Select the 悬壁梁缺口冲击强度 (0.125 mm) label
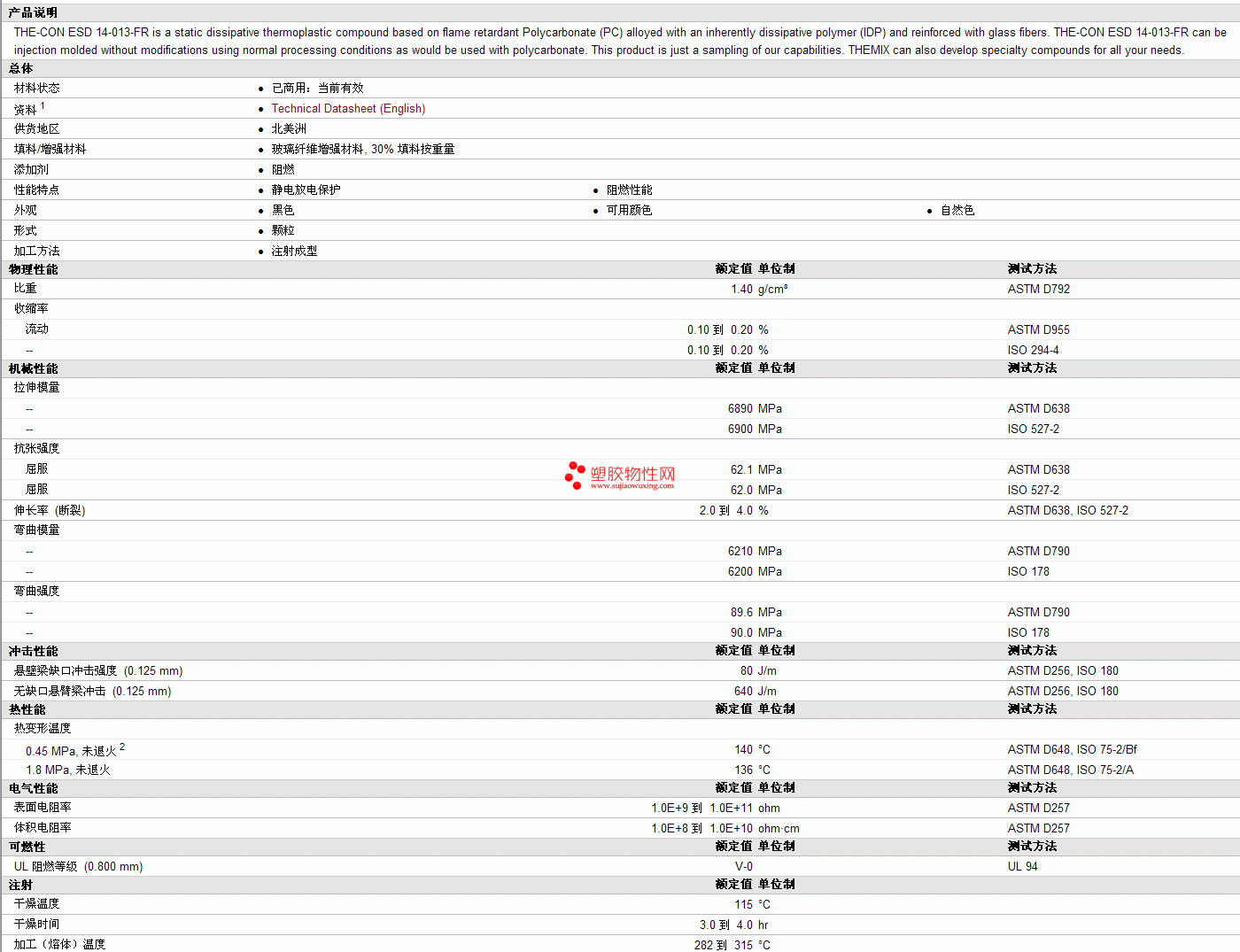This screenshot has width=1240, height=952. click(98, 670)
